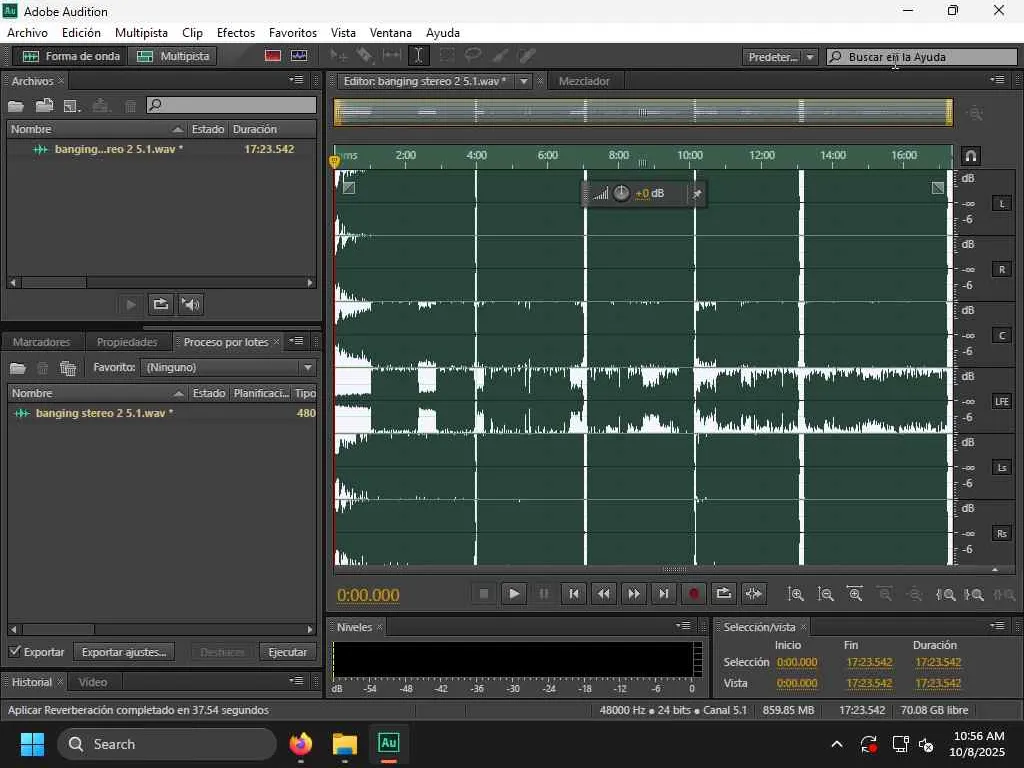1024x768 pixels.
Task: Open the editor file dropdown arrow
Action: click(x=523, y=81)
